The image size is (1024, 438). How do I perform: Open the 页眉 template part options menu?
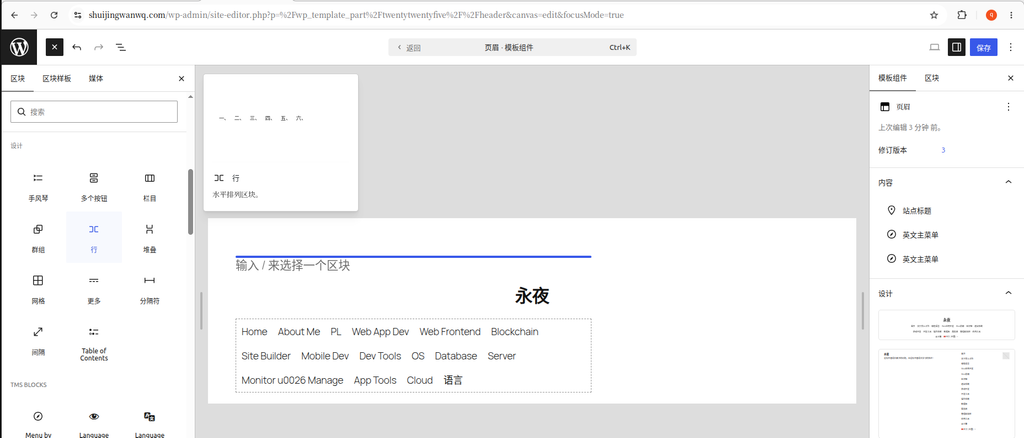pyautogui.click(x=1008, y=106)
